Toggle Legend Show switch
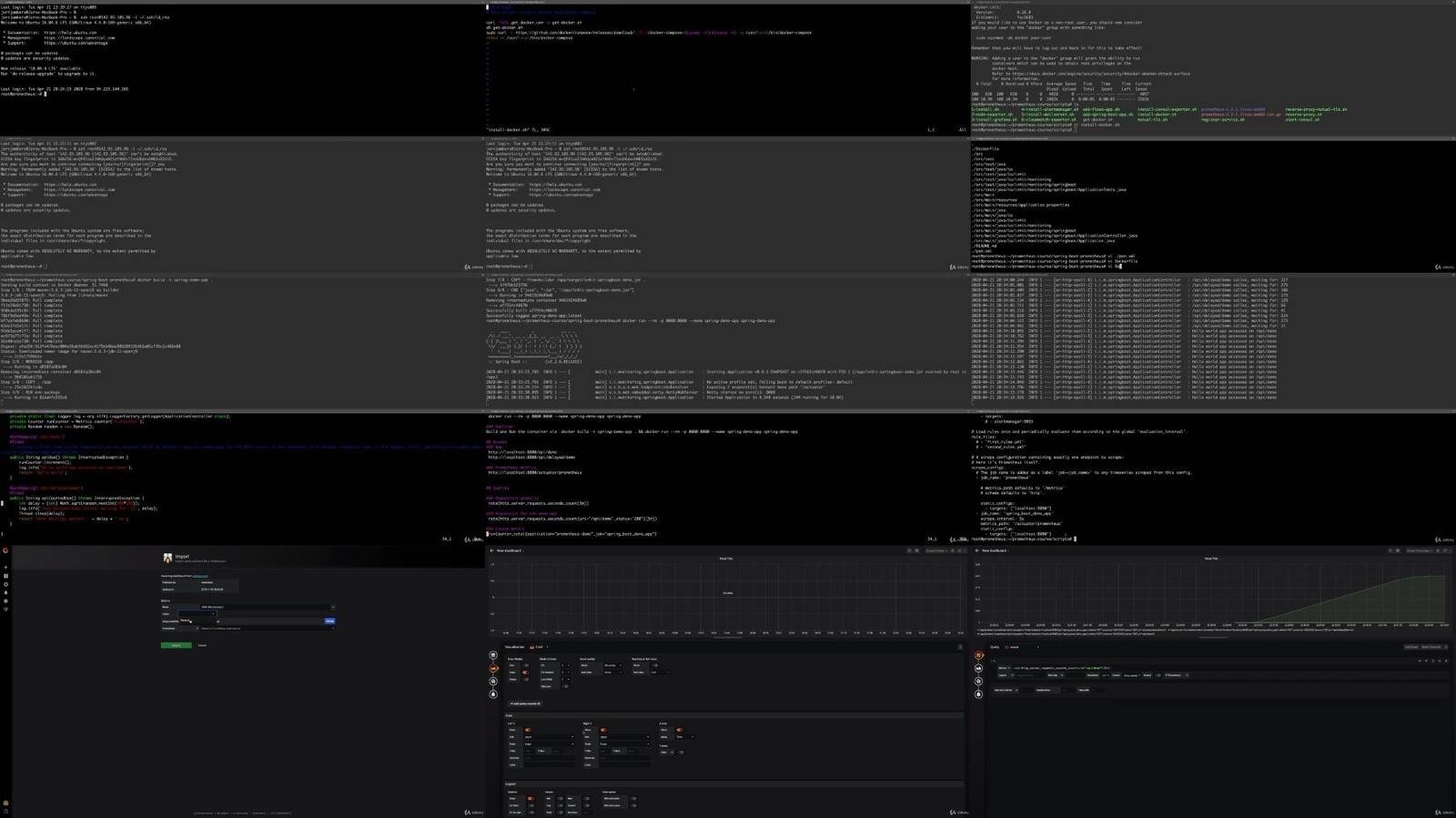The height and width of the screenshot is (818, 1456). (x=531, y=798)
